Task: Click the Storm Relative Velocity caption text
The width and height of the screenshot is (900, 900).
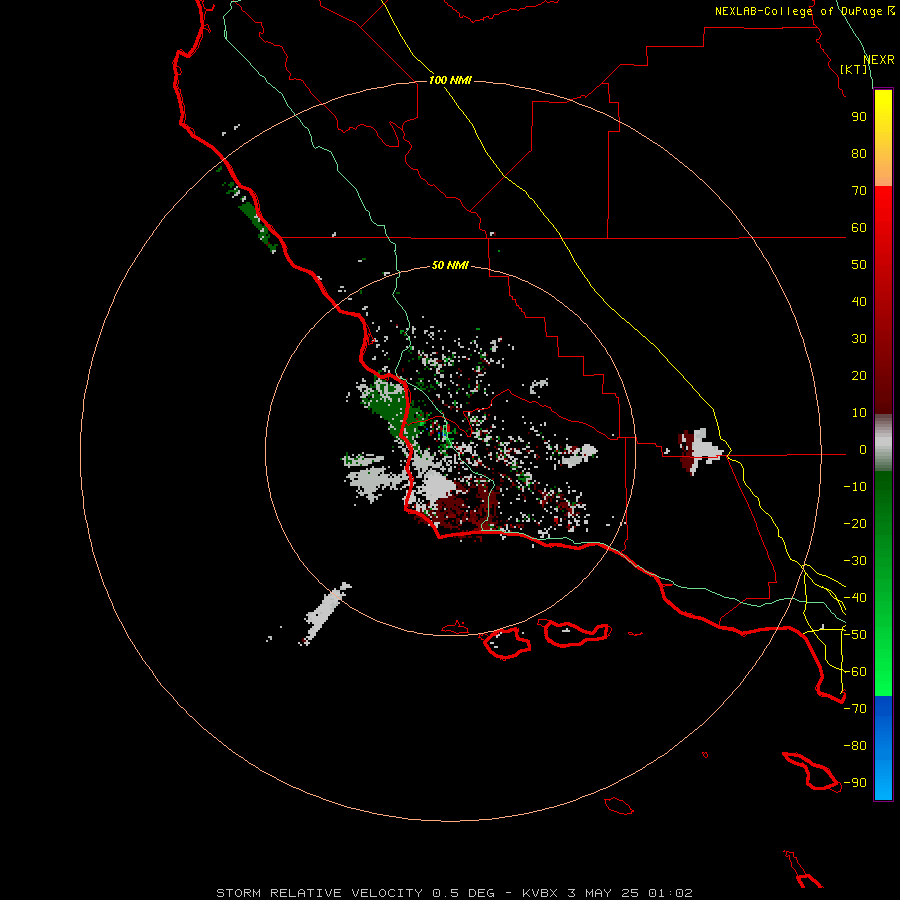Action: (454, 893)
